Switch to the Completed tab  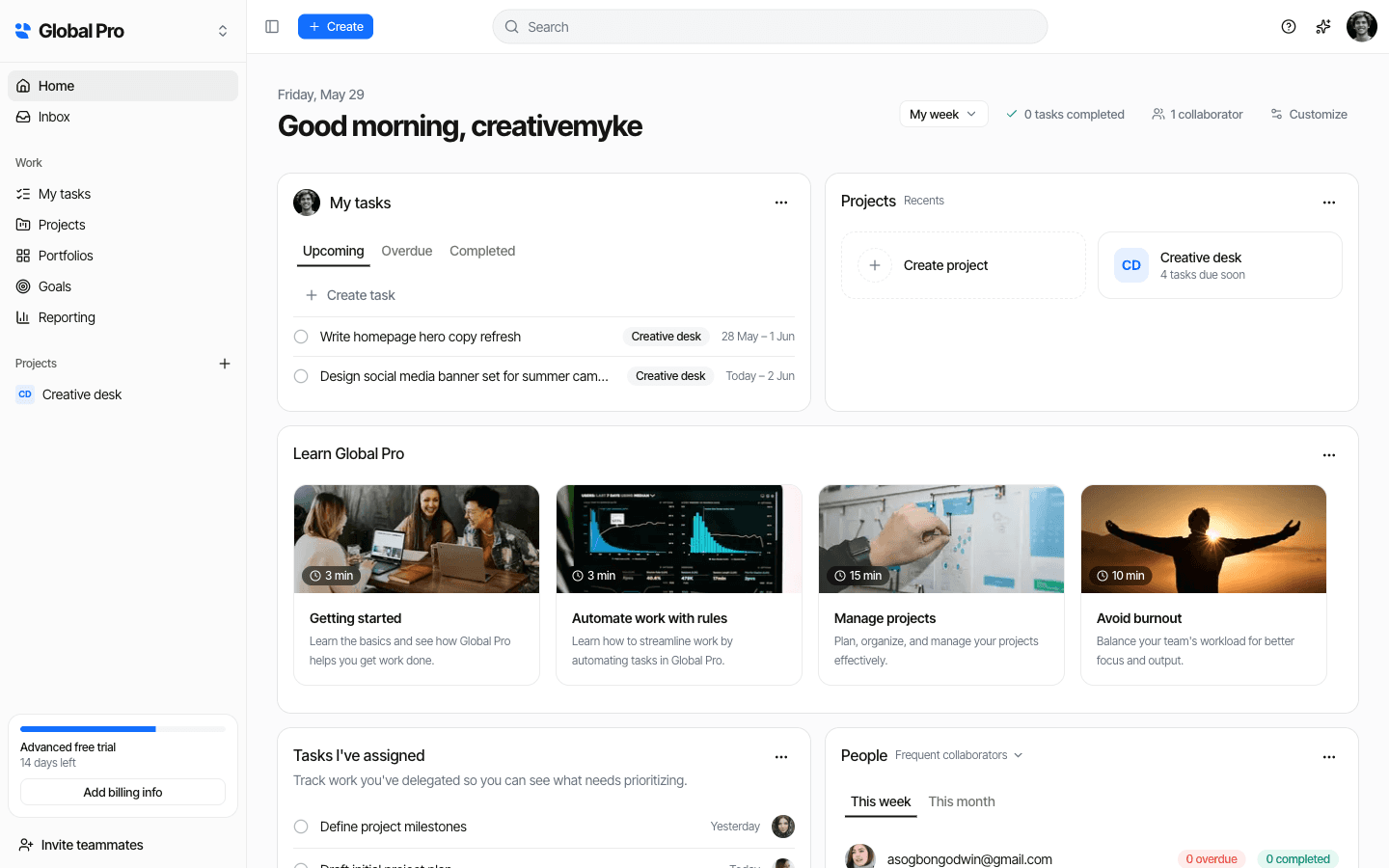point(482,251)
